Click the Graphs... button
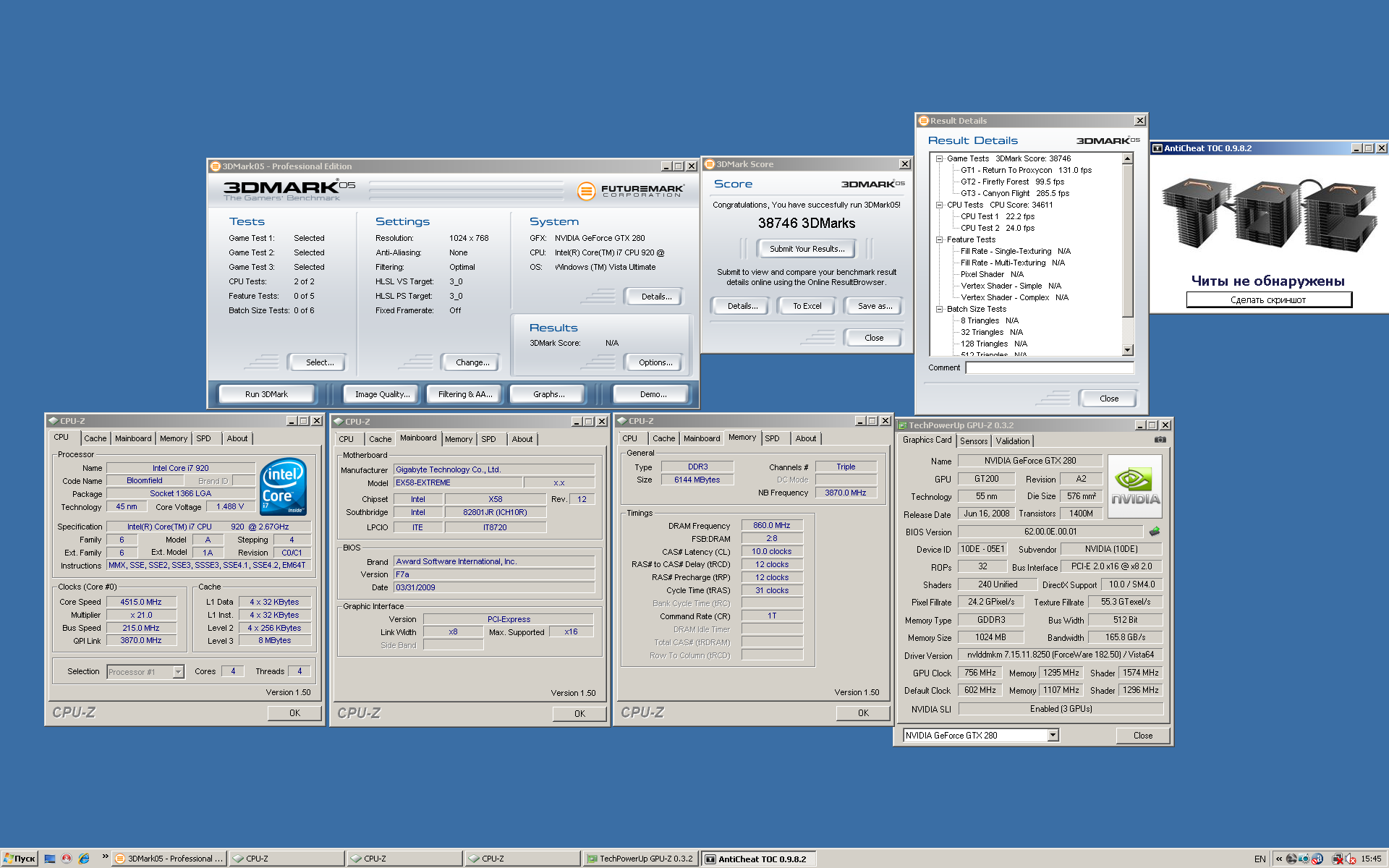 [548, 394]
